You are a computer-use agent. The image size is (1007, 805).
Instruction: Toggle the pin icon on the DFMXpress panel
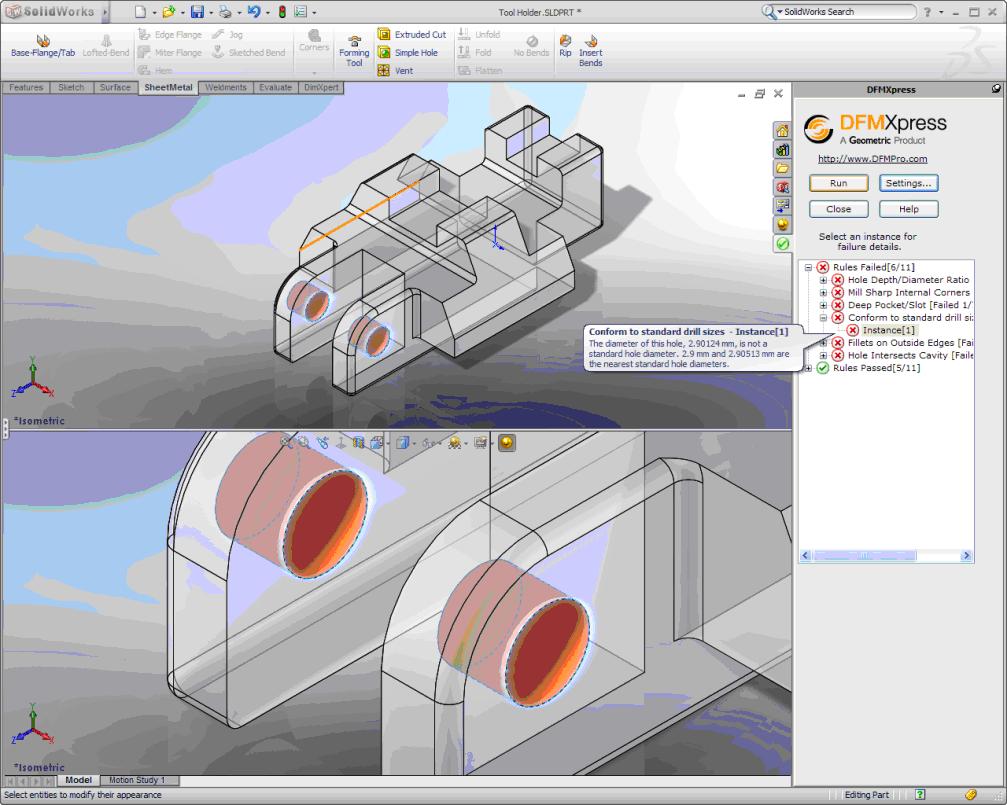[996, 89]
